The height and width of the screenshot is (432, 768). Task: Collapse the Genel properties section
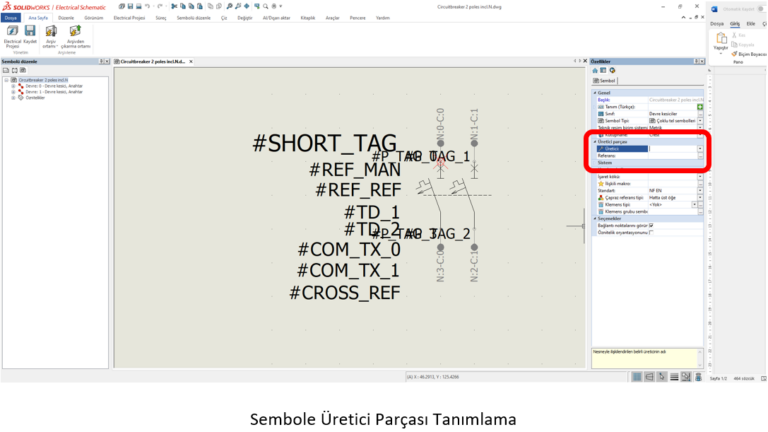(x=594, y=92)
